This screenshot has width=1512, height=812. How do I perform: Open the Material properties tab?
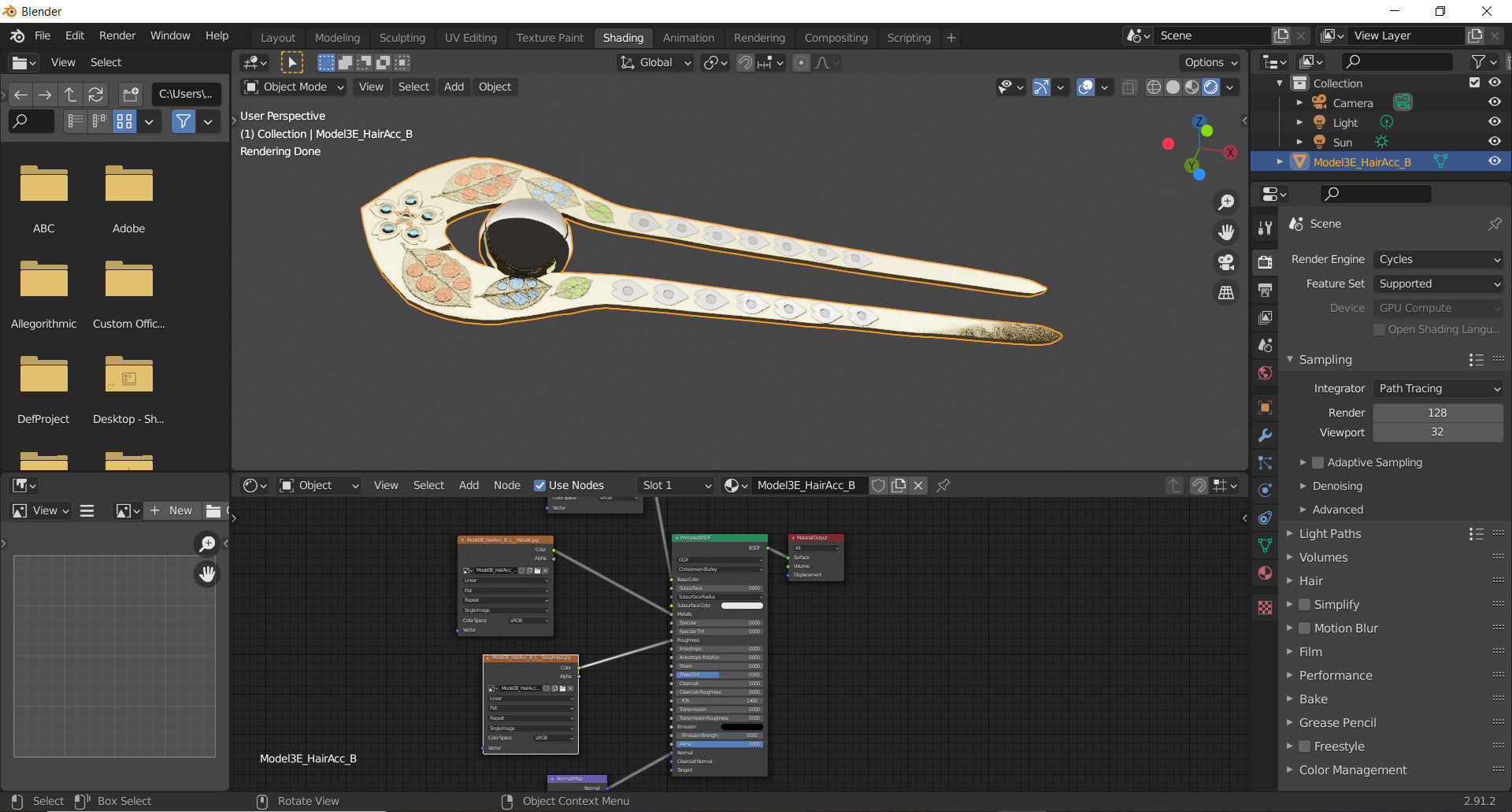point(1265,573)
